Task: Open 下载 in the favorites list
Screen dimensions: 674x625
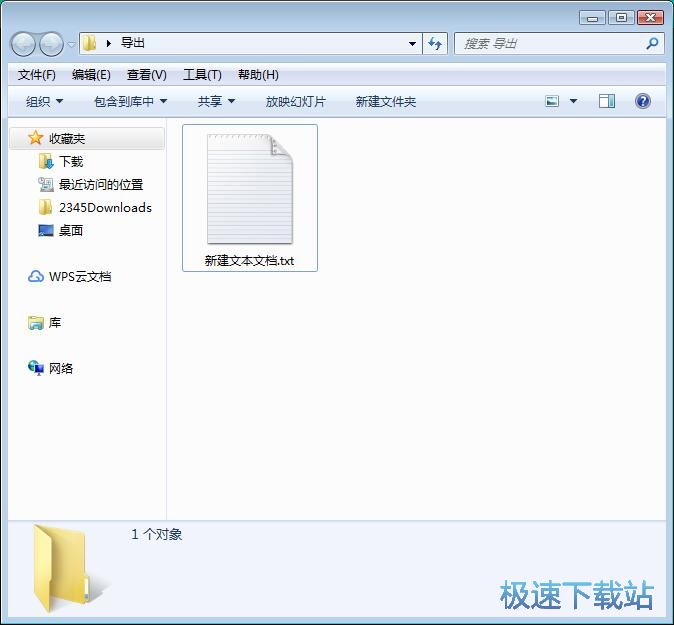Action: tap(71, 162)
